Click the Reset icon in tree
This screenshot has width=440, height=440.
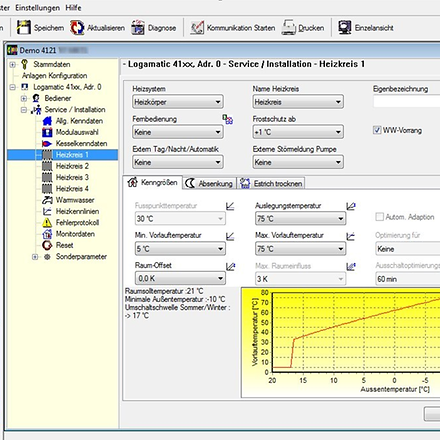[x=47, y=245]
